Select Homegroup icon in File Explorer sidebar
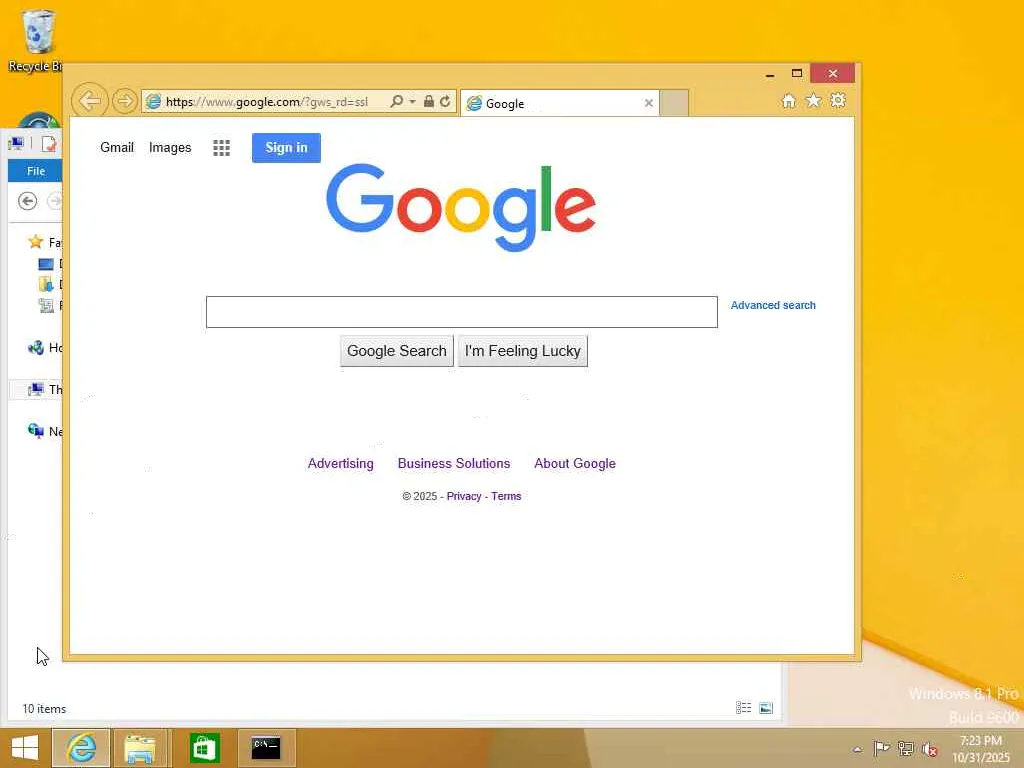This screenshot has width=1024, height=768. pyautogui.click(x=36, y=347)
